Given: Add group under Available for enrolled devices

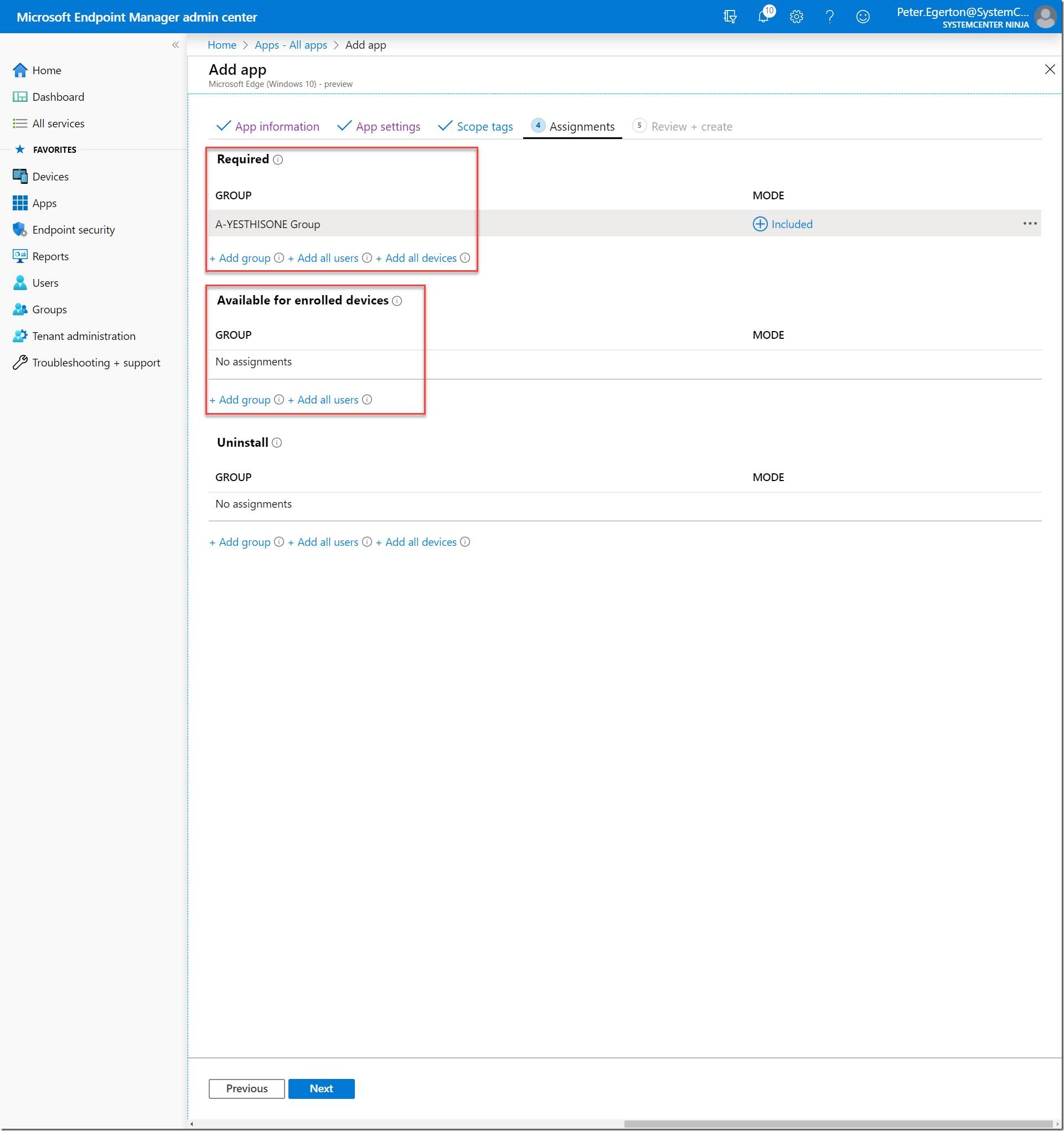Looking at the screenshot, I should 244,400.
